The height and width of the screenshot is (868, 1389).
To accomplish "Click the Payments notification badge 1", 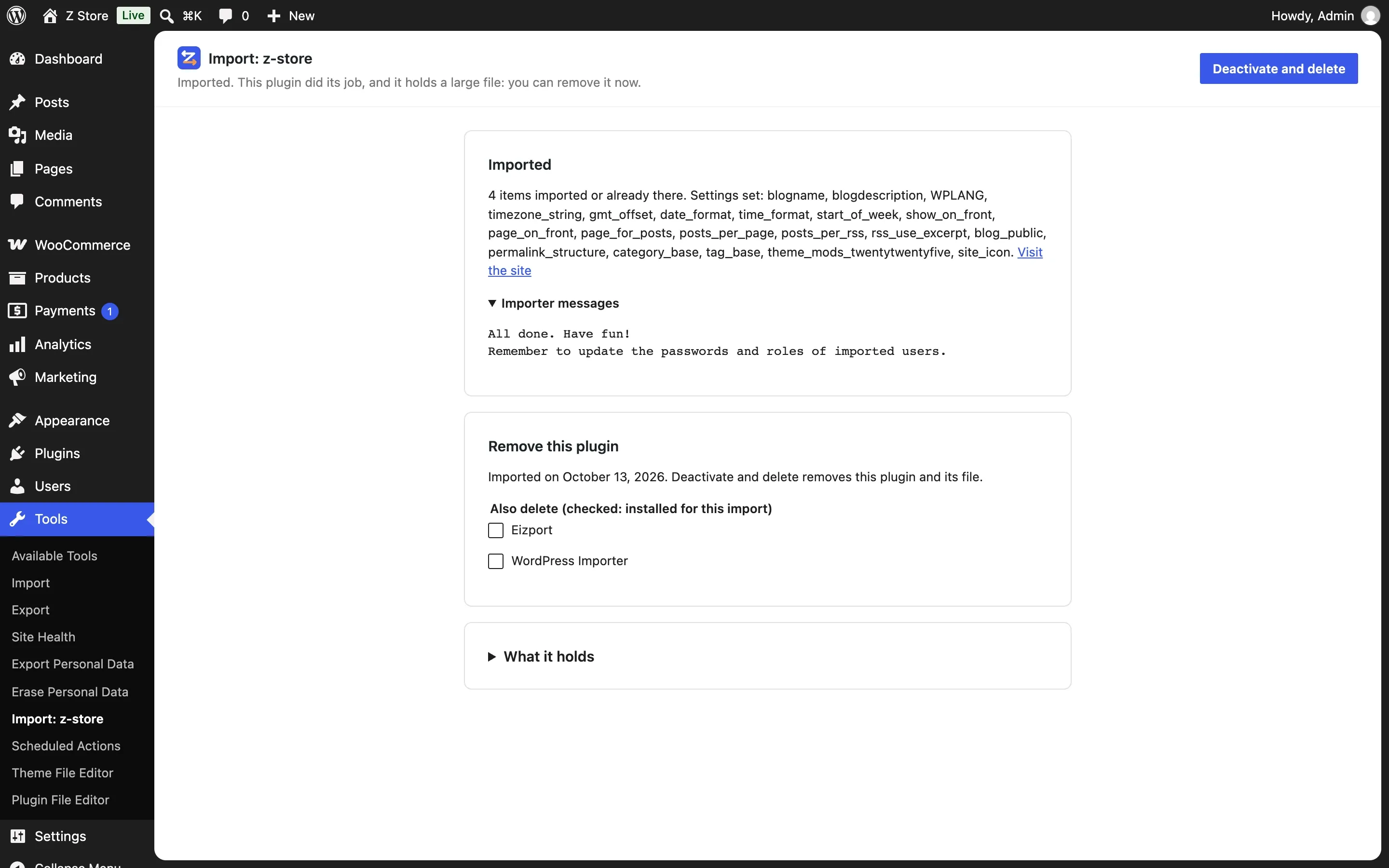I will 109,311.
